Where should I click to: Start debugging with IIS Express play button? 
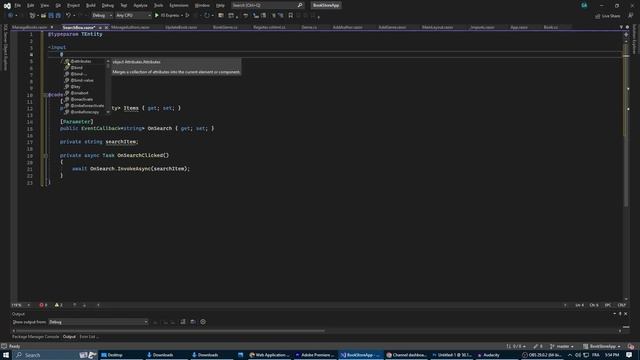click(157, 16)
